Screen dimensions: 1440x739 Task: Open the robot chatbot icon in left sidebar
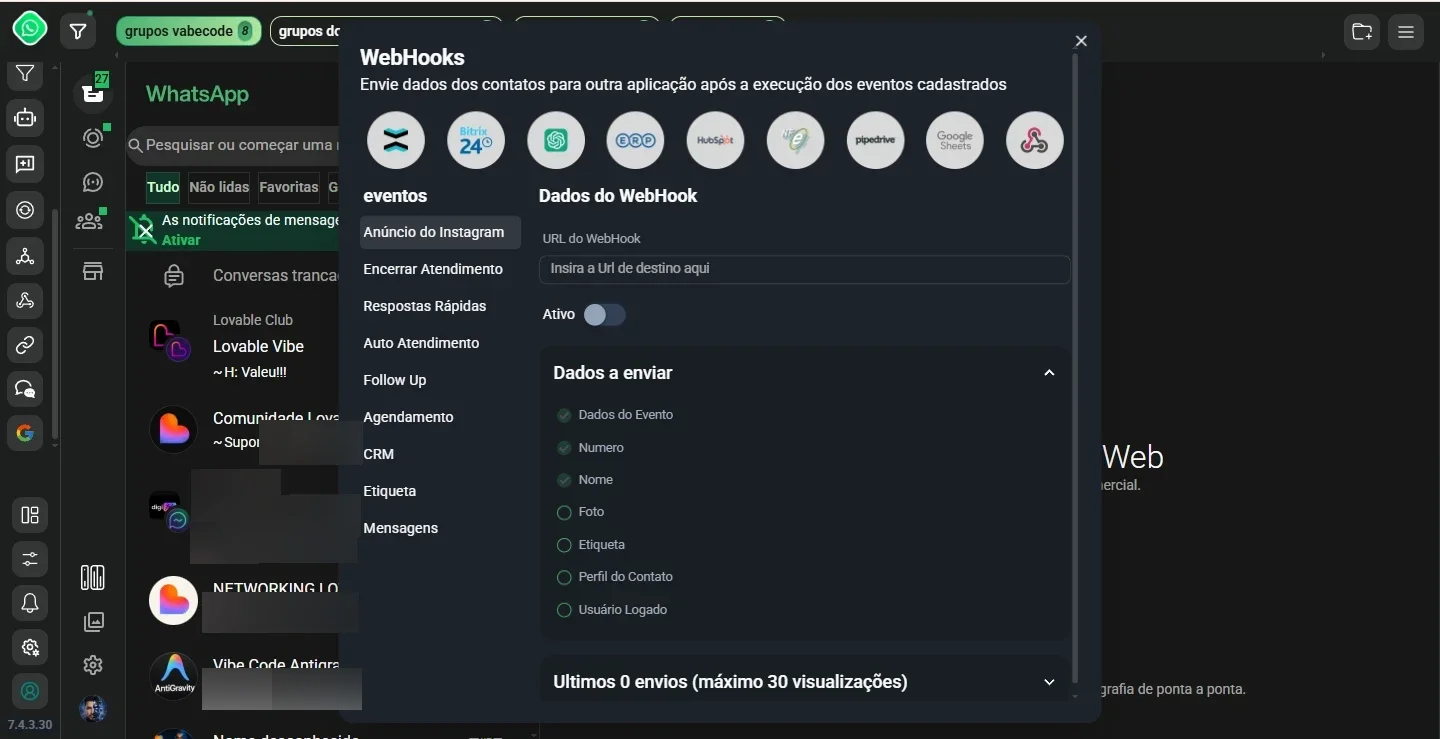pyautogui.click(x=25, y=118)
